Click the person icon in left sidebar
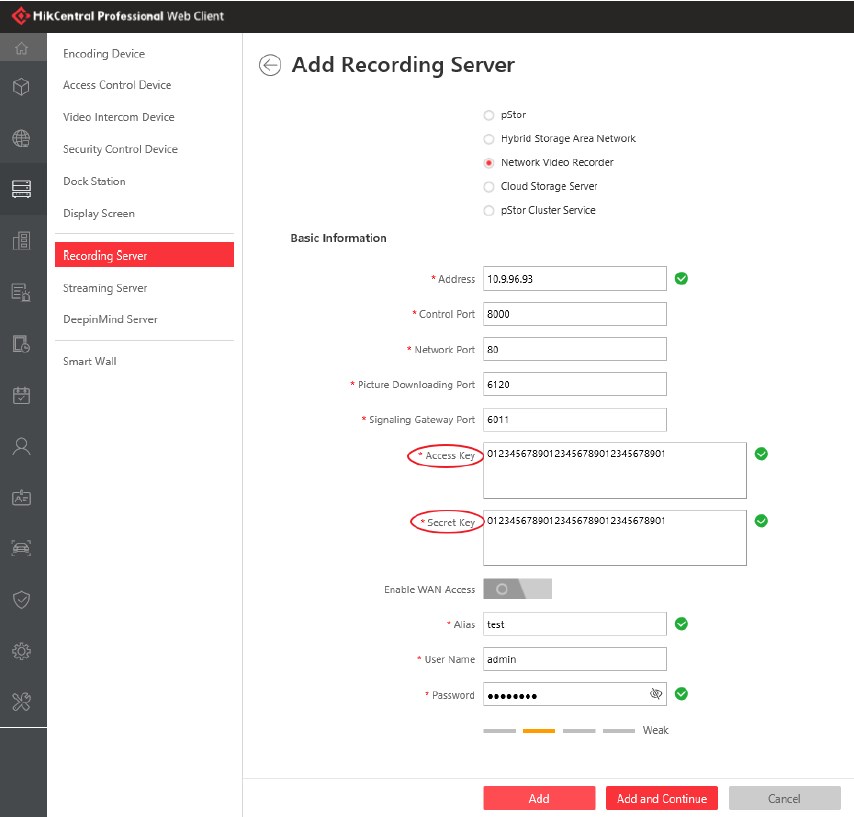Screen dimensions: 854x817 pos(22,446)
